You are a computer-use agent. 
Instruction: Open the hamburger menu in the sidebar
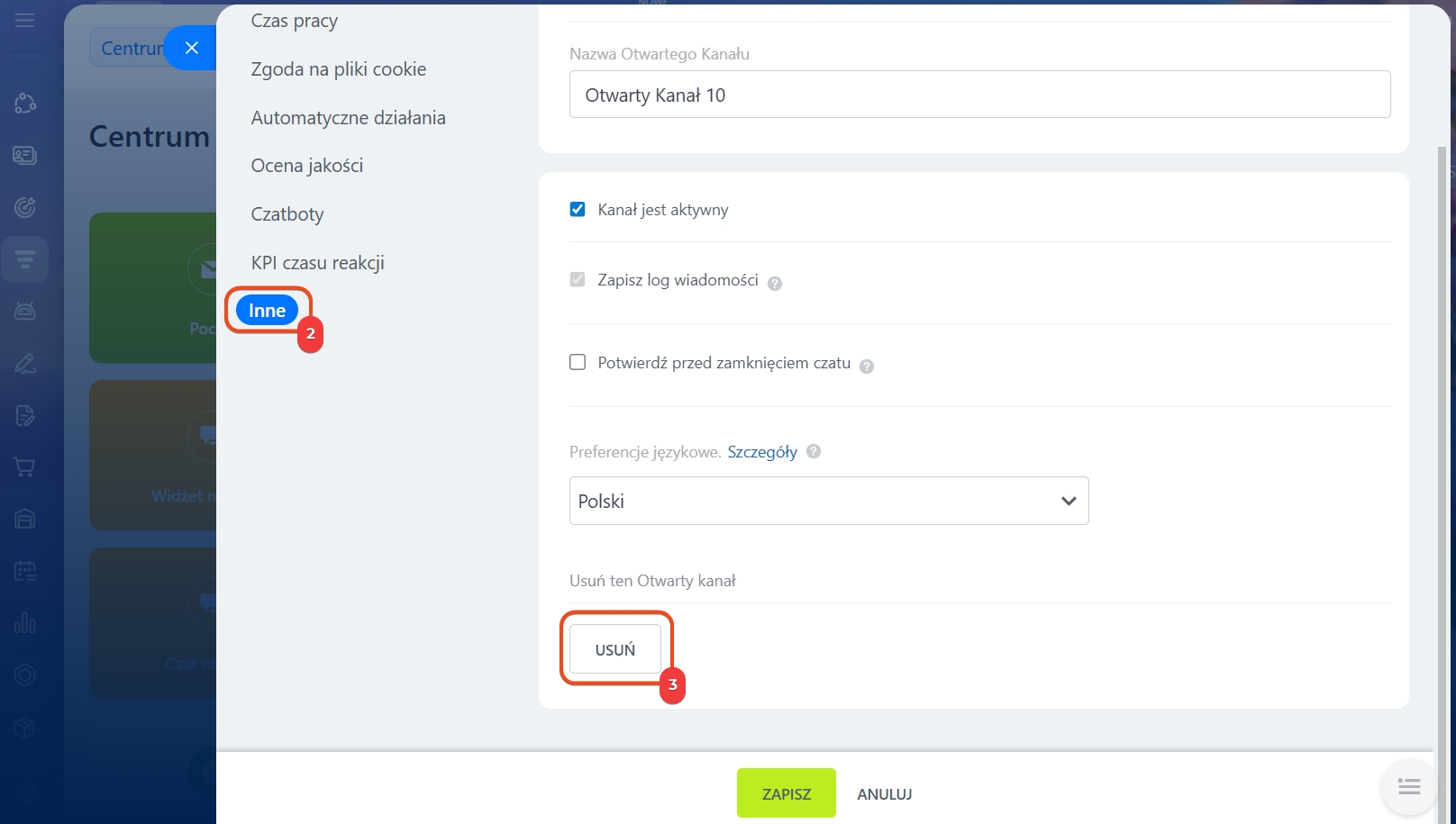24,20
